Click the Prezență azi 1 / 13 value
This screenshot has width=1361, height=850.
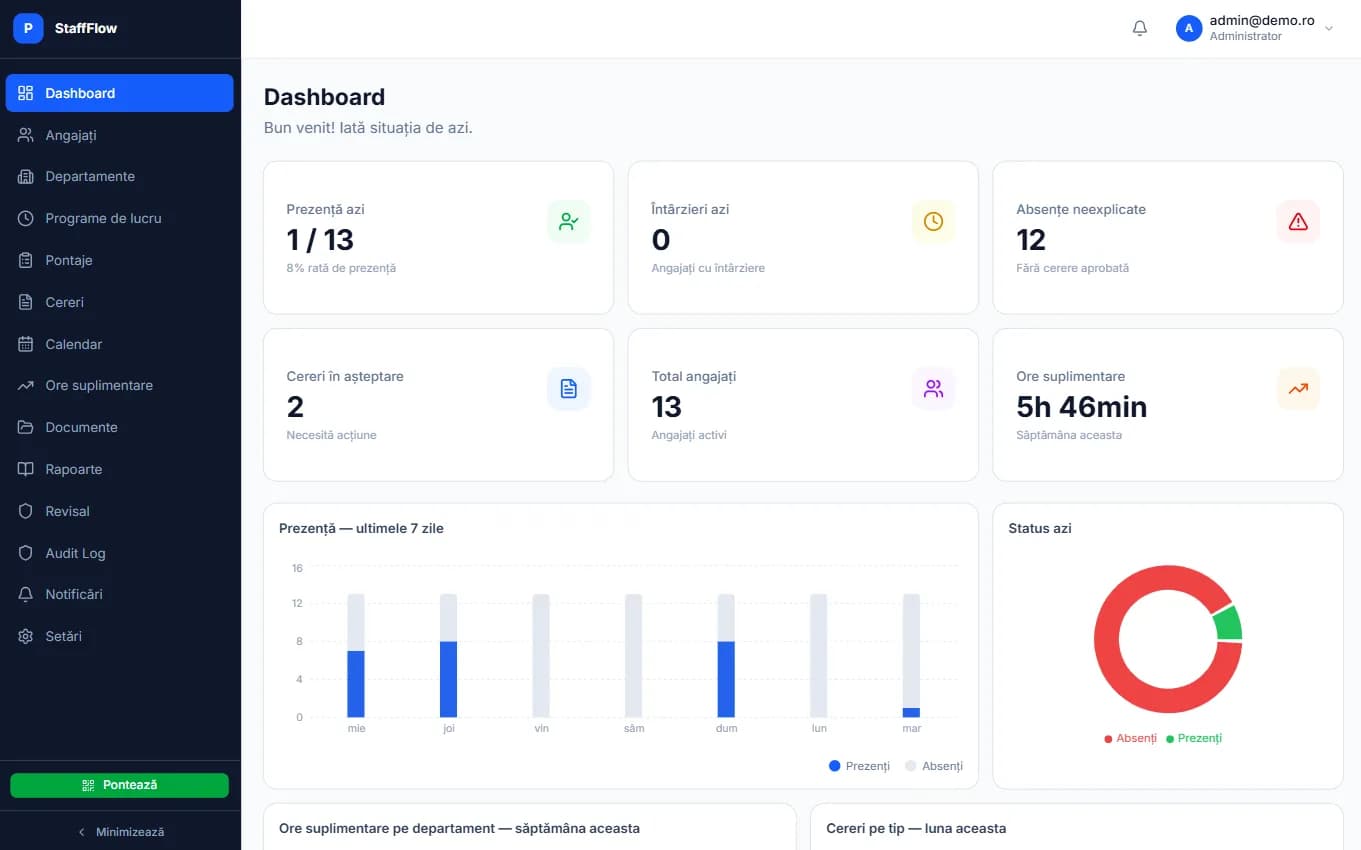tap(320, 240)
